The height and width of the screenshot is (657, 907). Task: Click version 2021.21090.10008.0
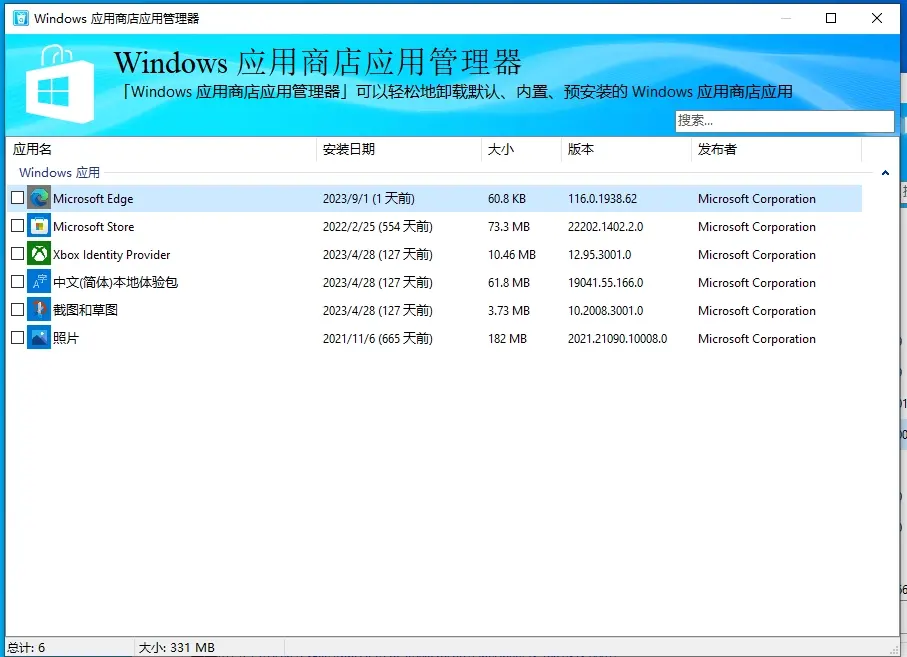tap(617, 339)
